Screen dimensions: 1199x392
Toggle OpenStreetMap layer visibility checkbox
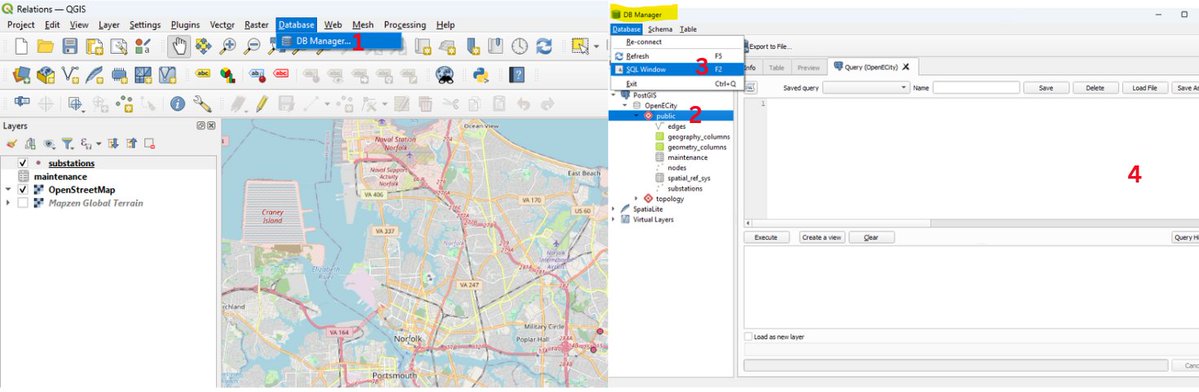23,190
